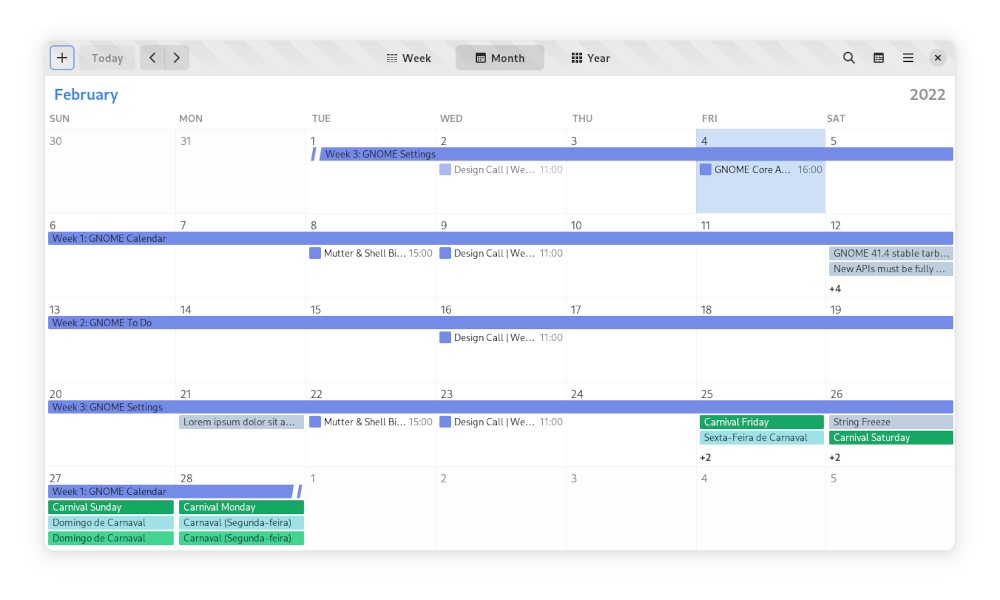Expand +4 more events on the 12th
This screenshot has height=600, width=1000.
click(835, 289)
